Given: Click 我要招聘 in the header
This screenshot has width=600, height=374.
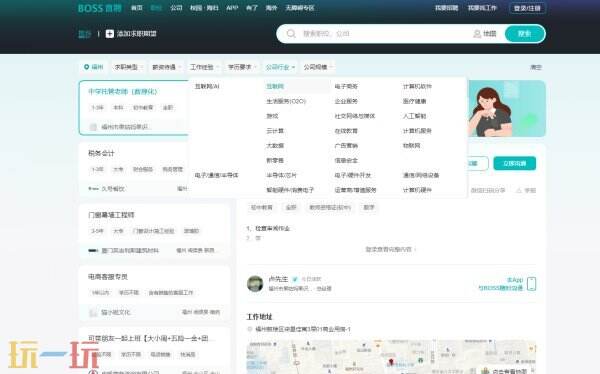Looking at the screenshot, I should (447, 8).
